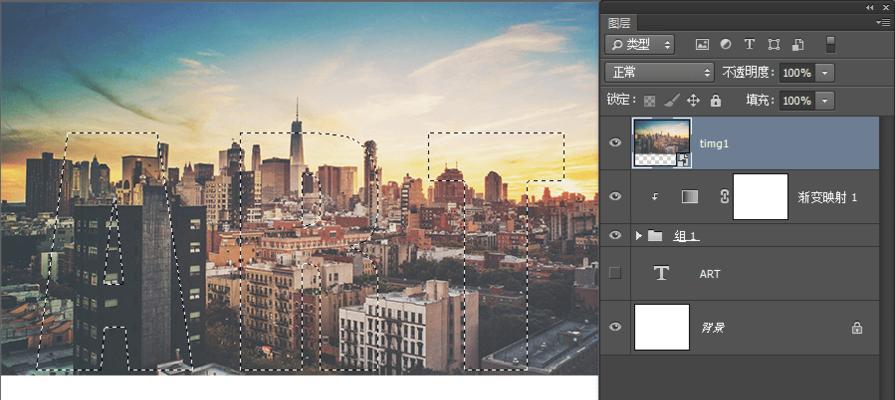Filter layers by pixel layer icon
895x400 pixels.
pos(702,44)
